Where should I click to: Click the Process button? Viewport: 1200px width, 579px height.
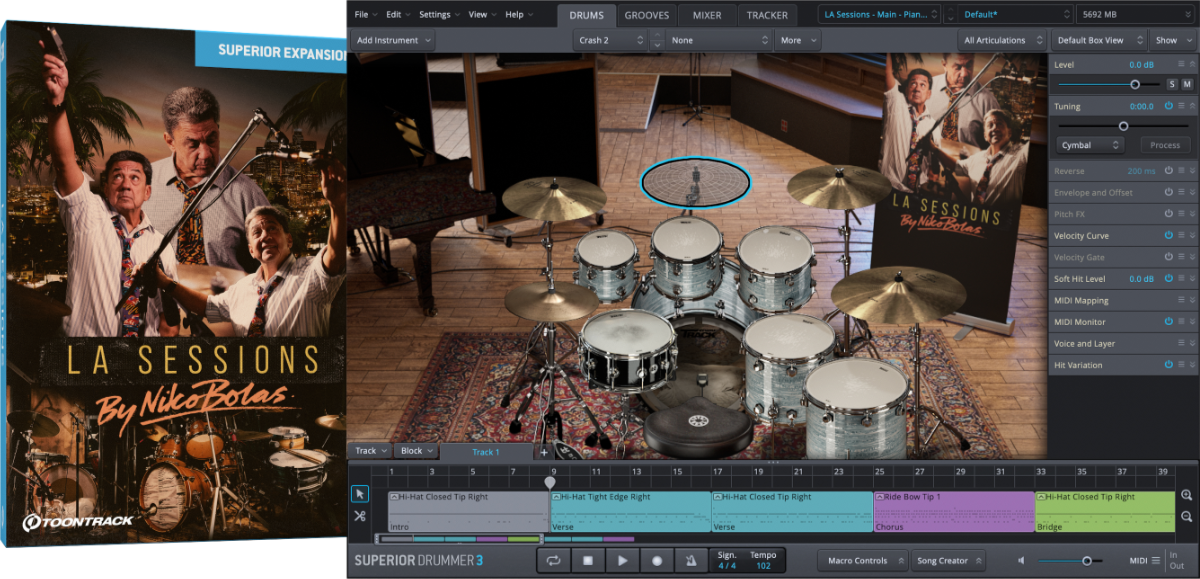pos(1165,145)
